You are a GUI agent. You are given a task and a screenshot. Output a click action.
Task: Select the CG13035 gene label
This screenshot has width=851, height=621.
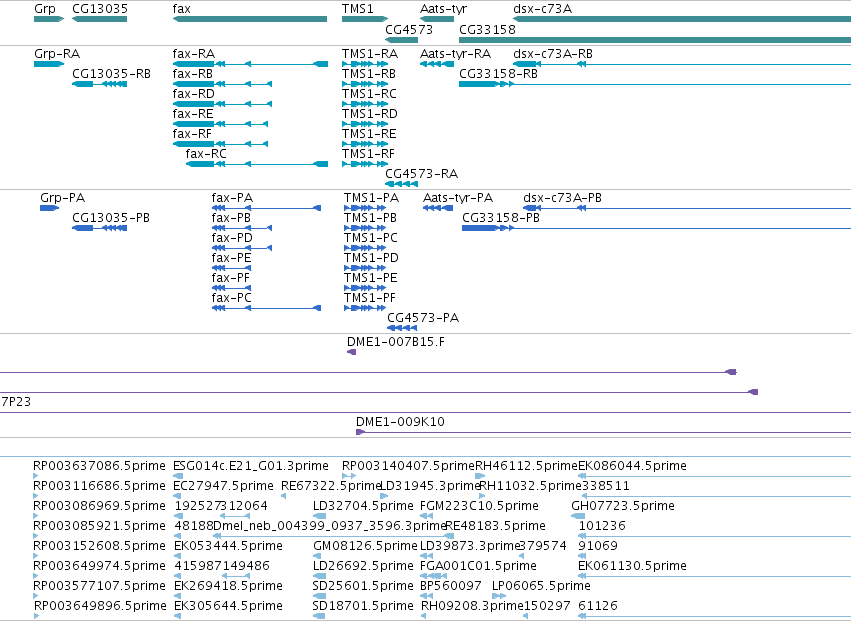100,9
